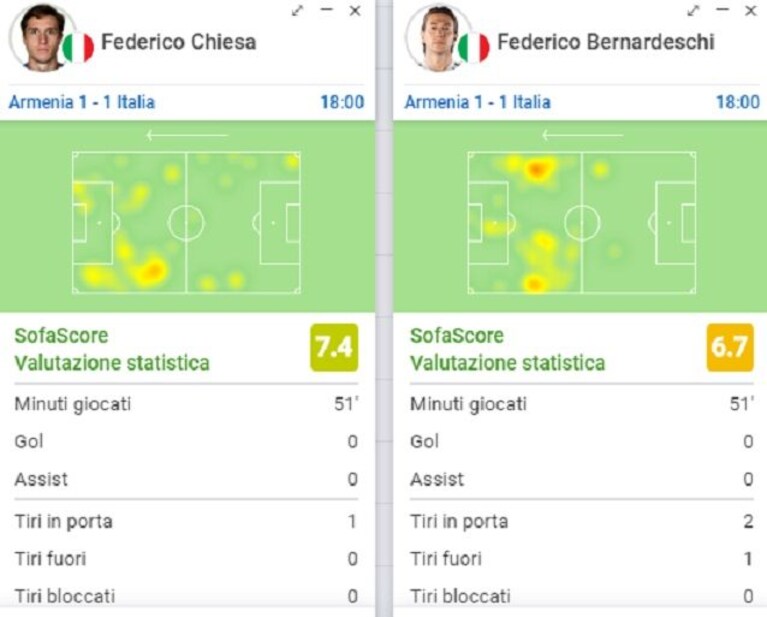Viewport: 767px width, 617px height.
Task: Minimize the Federico Bernardeschi panel
Action: (722, 10)
